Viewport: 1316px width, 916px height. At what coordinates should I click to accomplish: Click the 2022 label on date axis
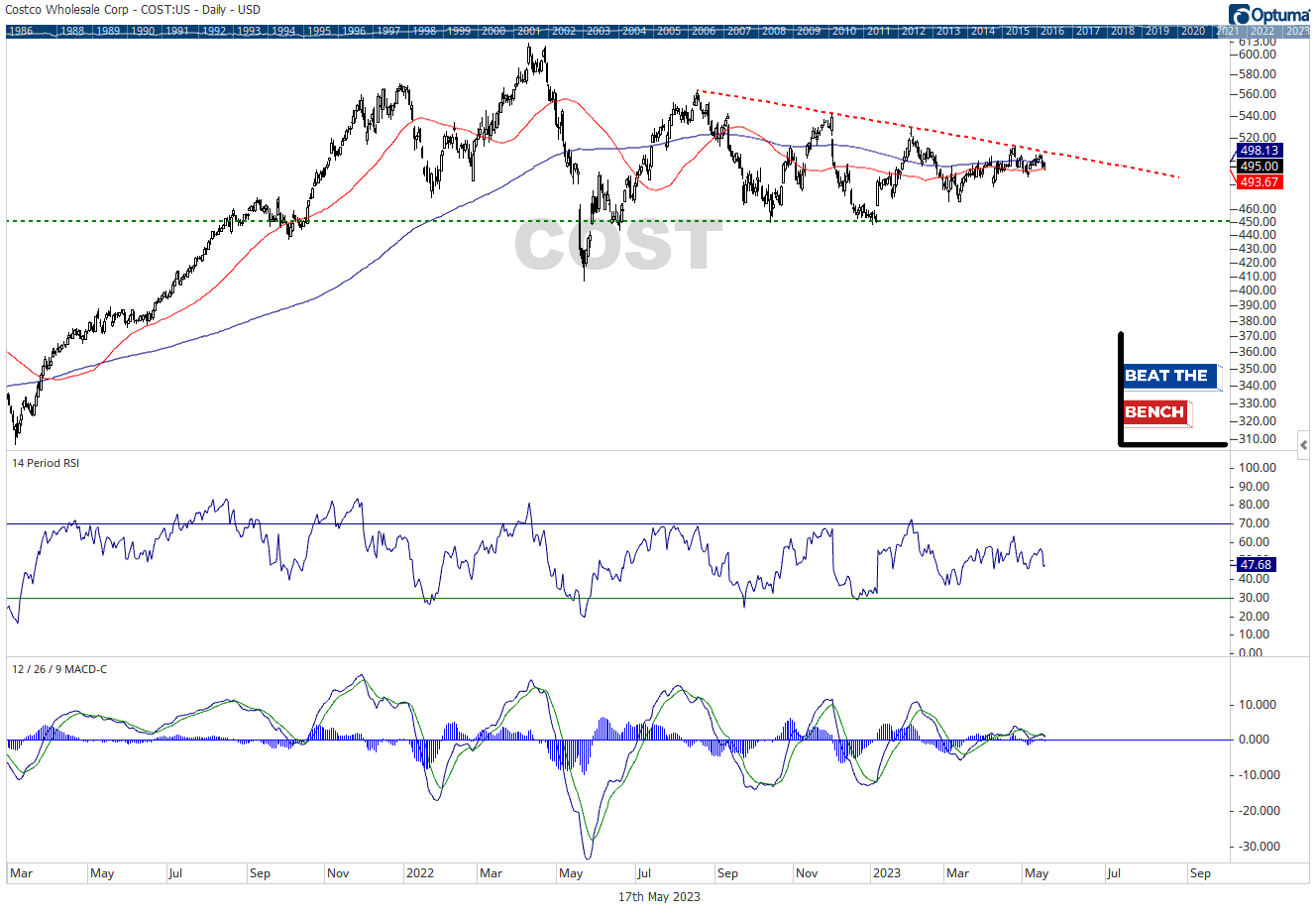tap(420, 873)
